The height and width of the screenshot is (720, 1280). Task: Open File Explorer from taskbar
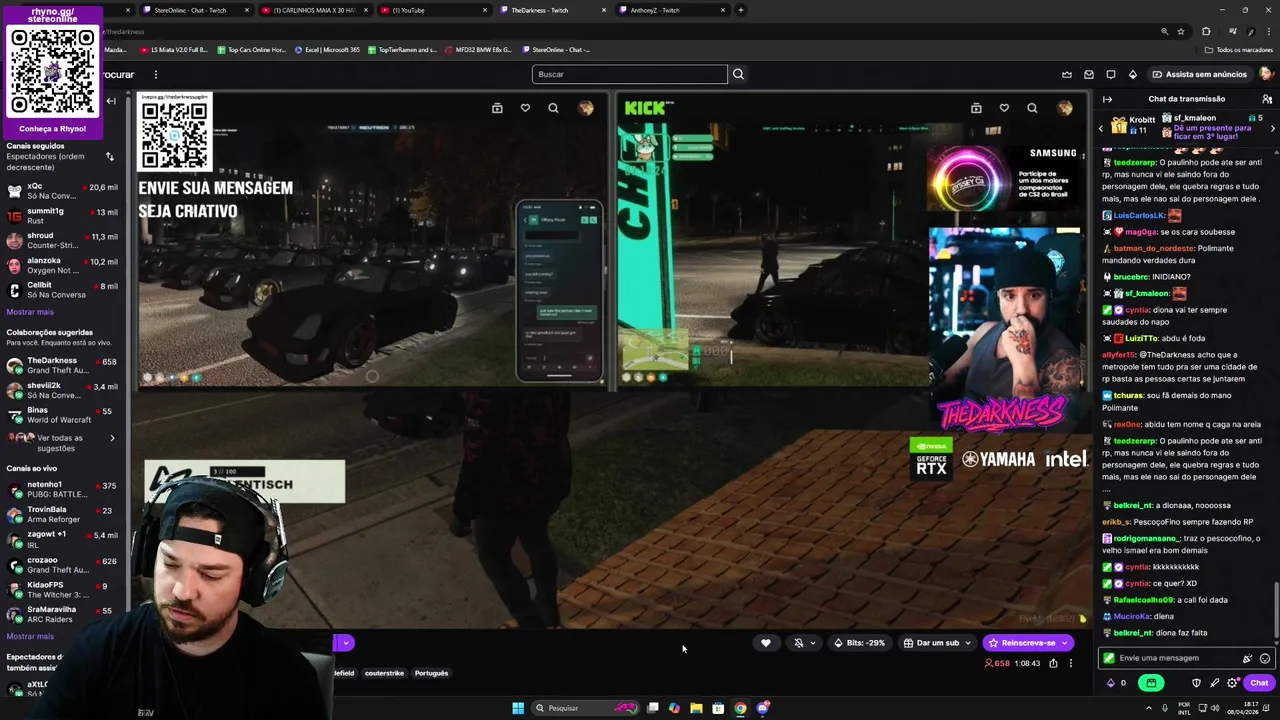tap(696, 708)
